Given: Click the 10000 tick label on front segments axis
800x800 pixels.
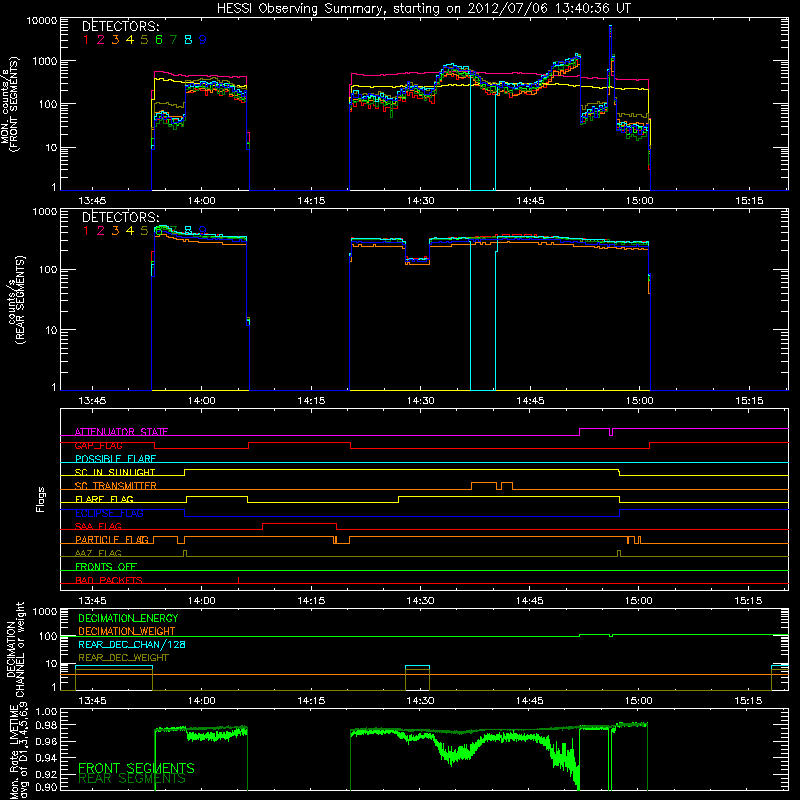Looking at the screenshot, I should coord(42,21).
